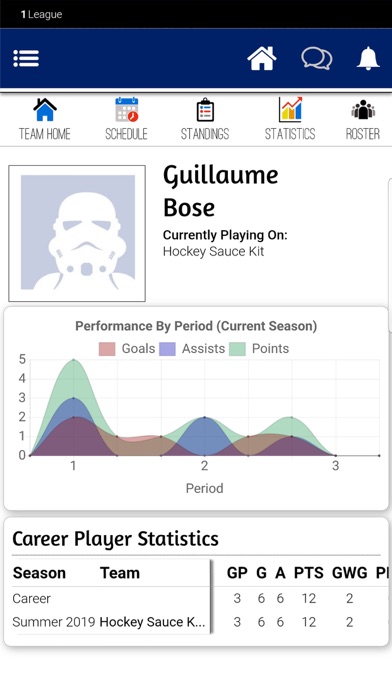
Task: Open the notifications bell icon
Action: 368,58
